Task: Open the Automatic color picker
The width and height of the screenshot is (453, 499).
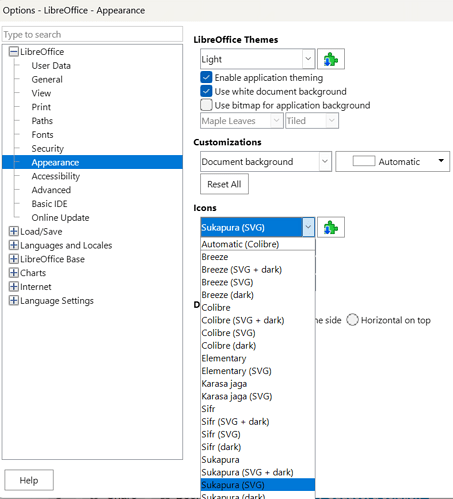Action: pyautogui.click(x=393, y=162)
